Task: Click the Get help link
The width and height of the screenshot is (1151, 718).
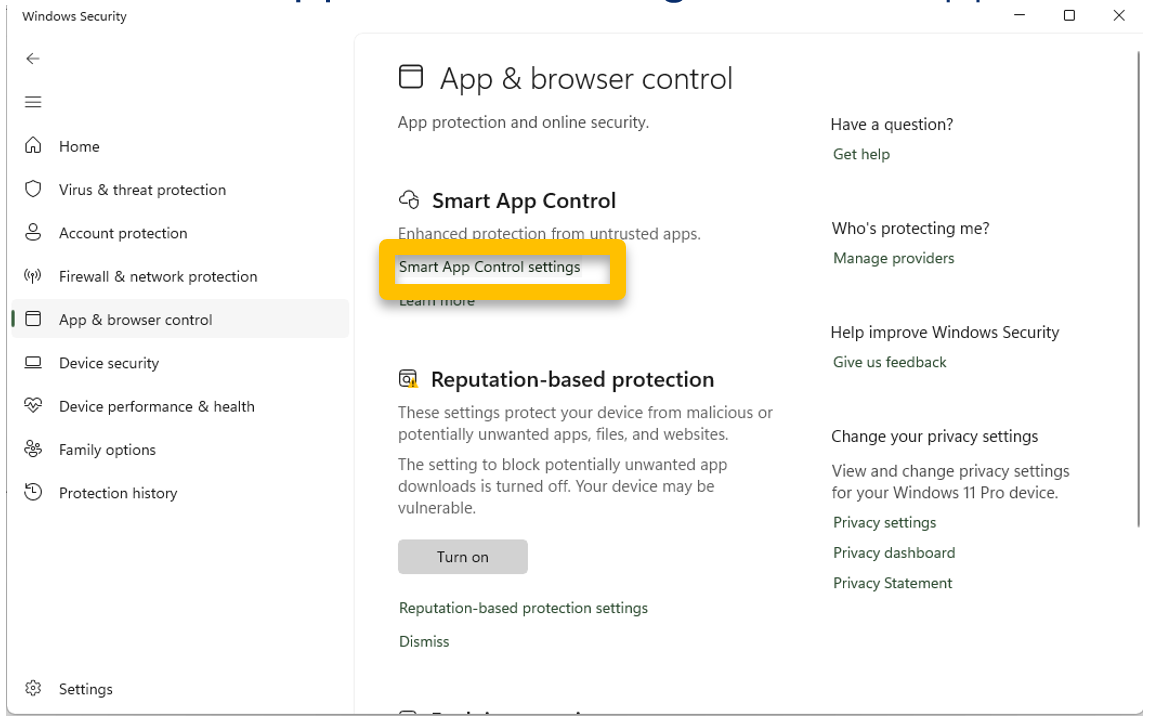Action: point(861,154)
